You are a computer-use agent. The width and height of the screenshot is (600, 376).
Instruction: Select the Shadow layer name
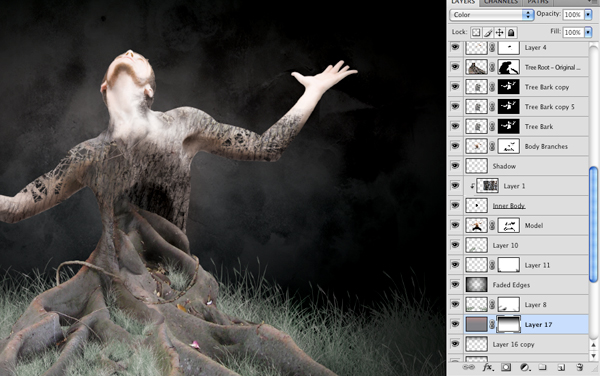[x=504, y=166]
